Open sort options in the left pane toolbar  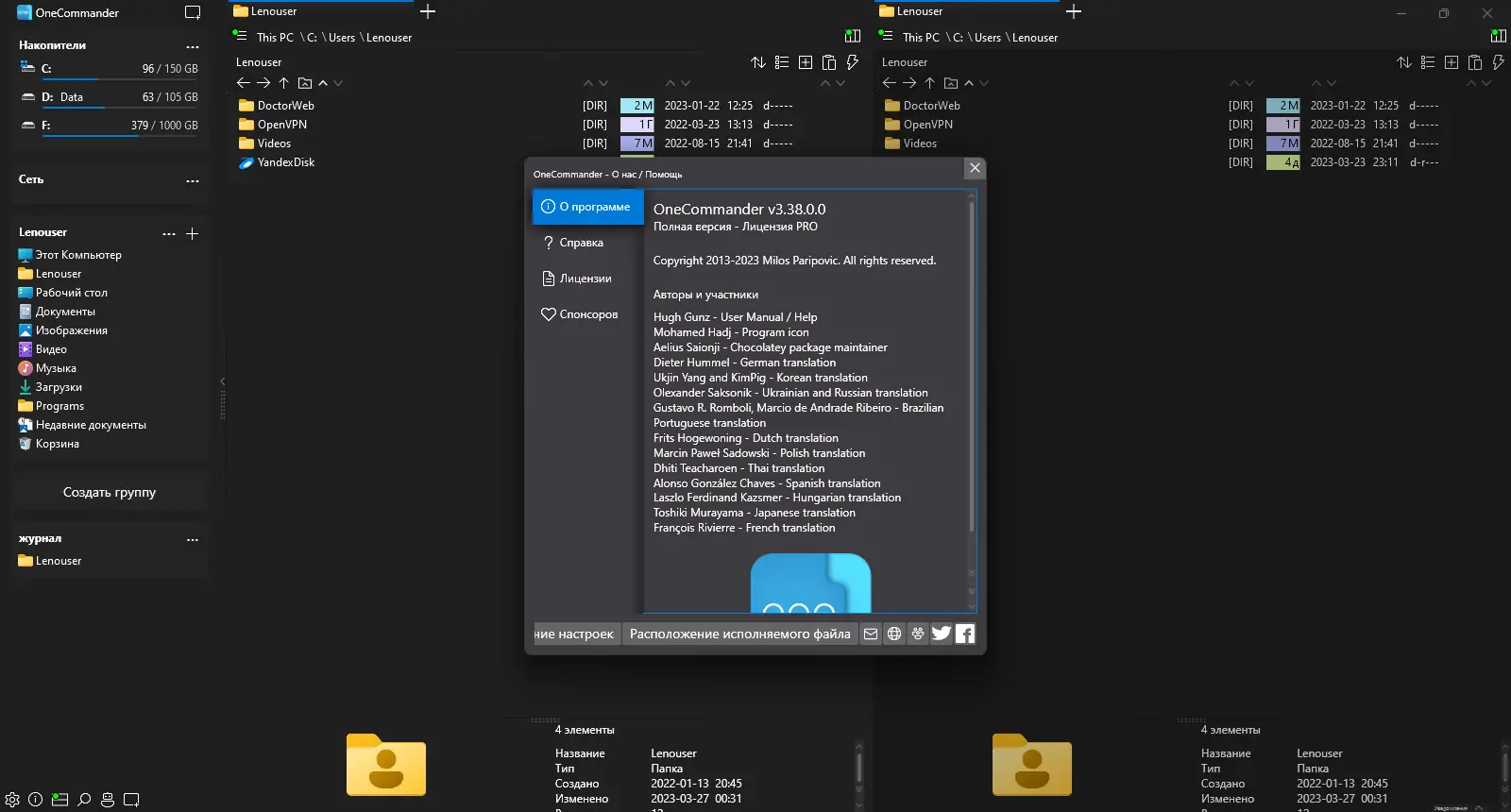point(758,62)
